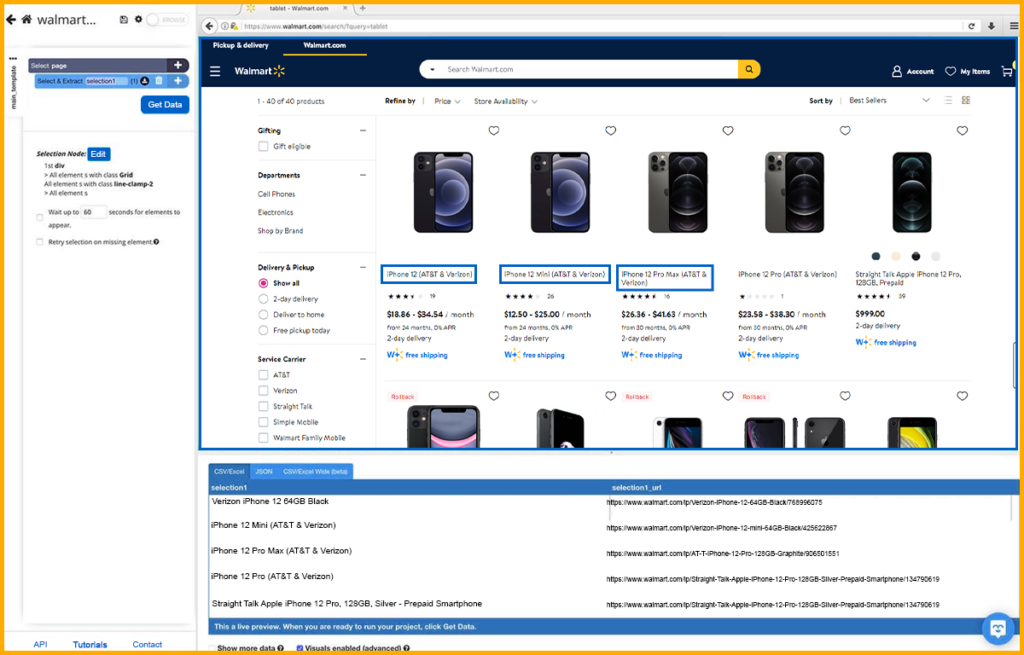1024x655 pixels.
Task: Click the selection1 name field
Action: pos(106,81)
